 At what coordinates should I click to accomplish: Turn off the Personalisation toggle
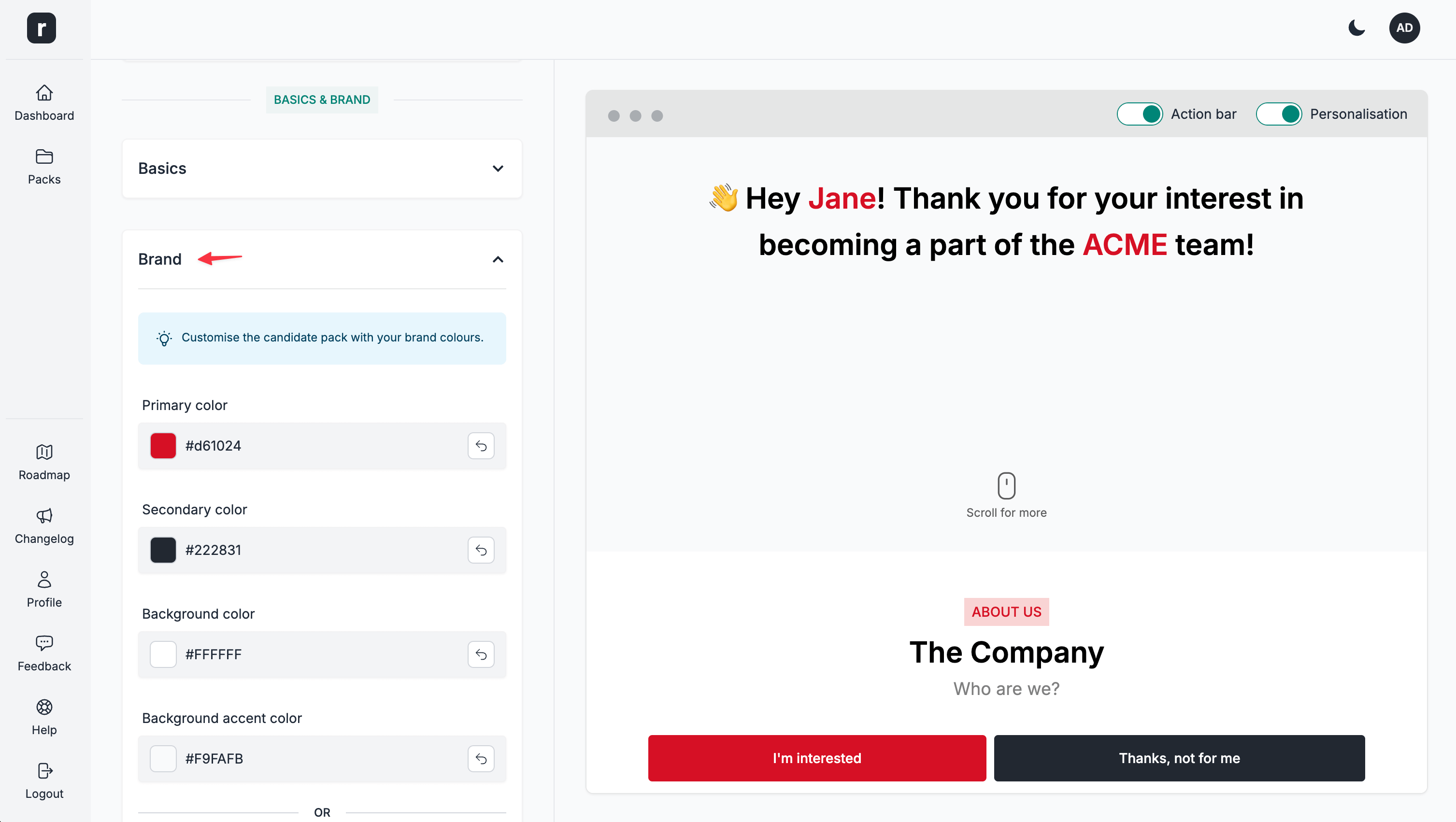click(x=1278, y=114)
